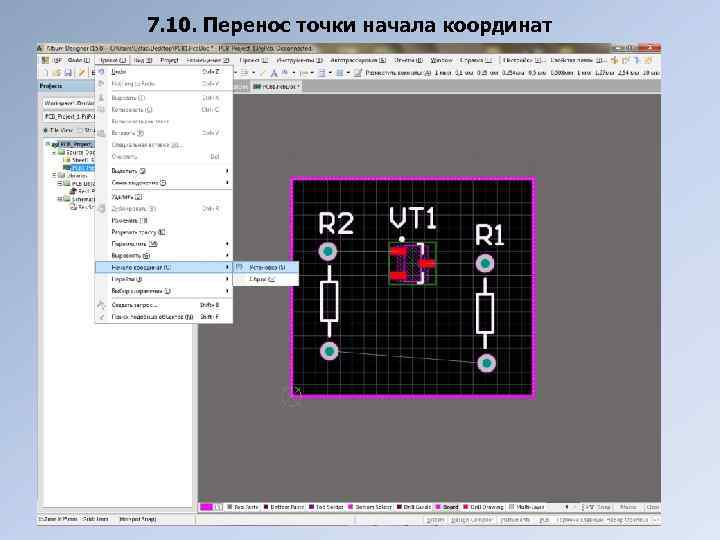Expand the Выровнять submenu arrow
720x540 pixels.
(x=227, y=255)
